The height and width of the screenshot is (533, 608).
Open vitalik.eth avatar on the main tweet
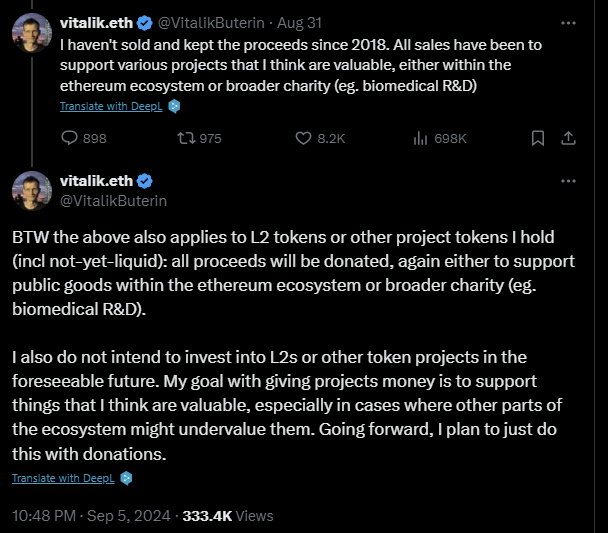point(32,191)
